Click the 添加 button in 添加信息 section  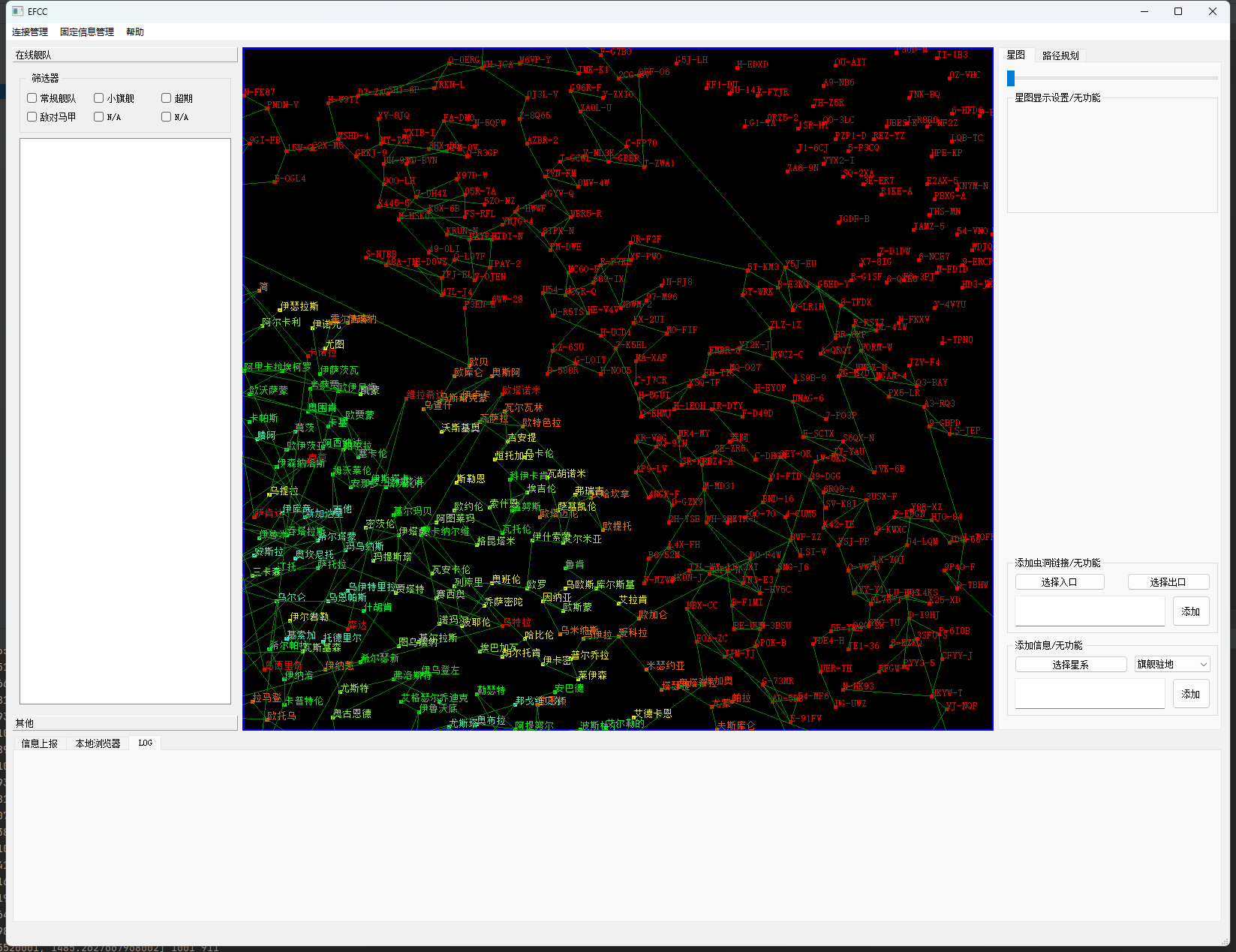click(x=1190, y=694)
